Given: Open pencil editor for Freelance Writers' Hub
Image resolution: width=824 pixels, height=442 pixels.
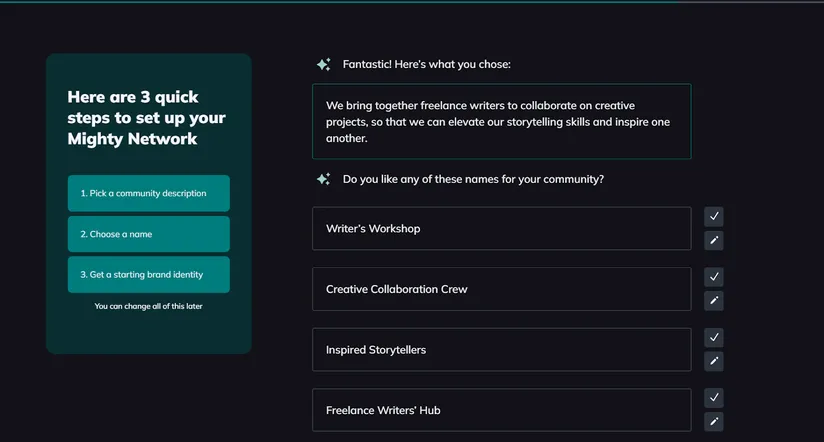Looking at the screenshot, I should [x=713, y=422].
